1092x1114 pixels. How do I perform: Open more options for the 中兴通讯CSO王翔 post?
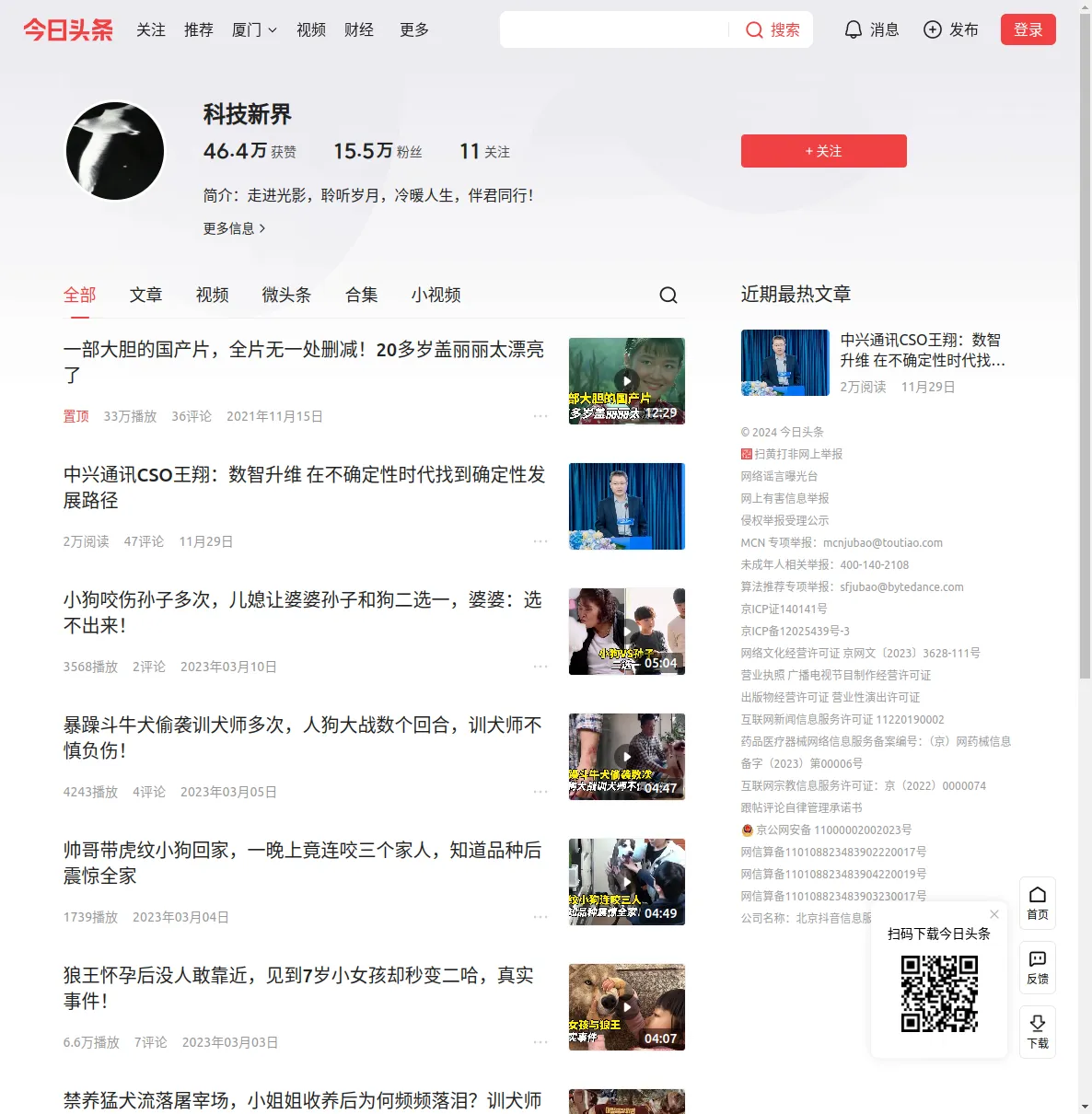[x=540, y=541]
